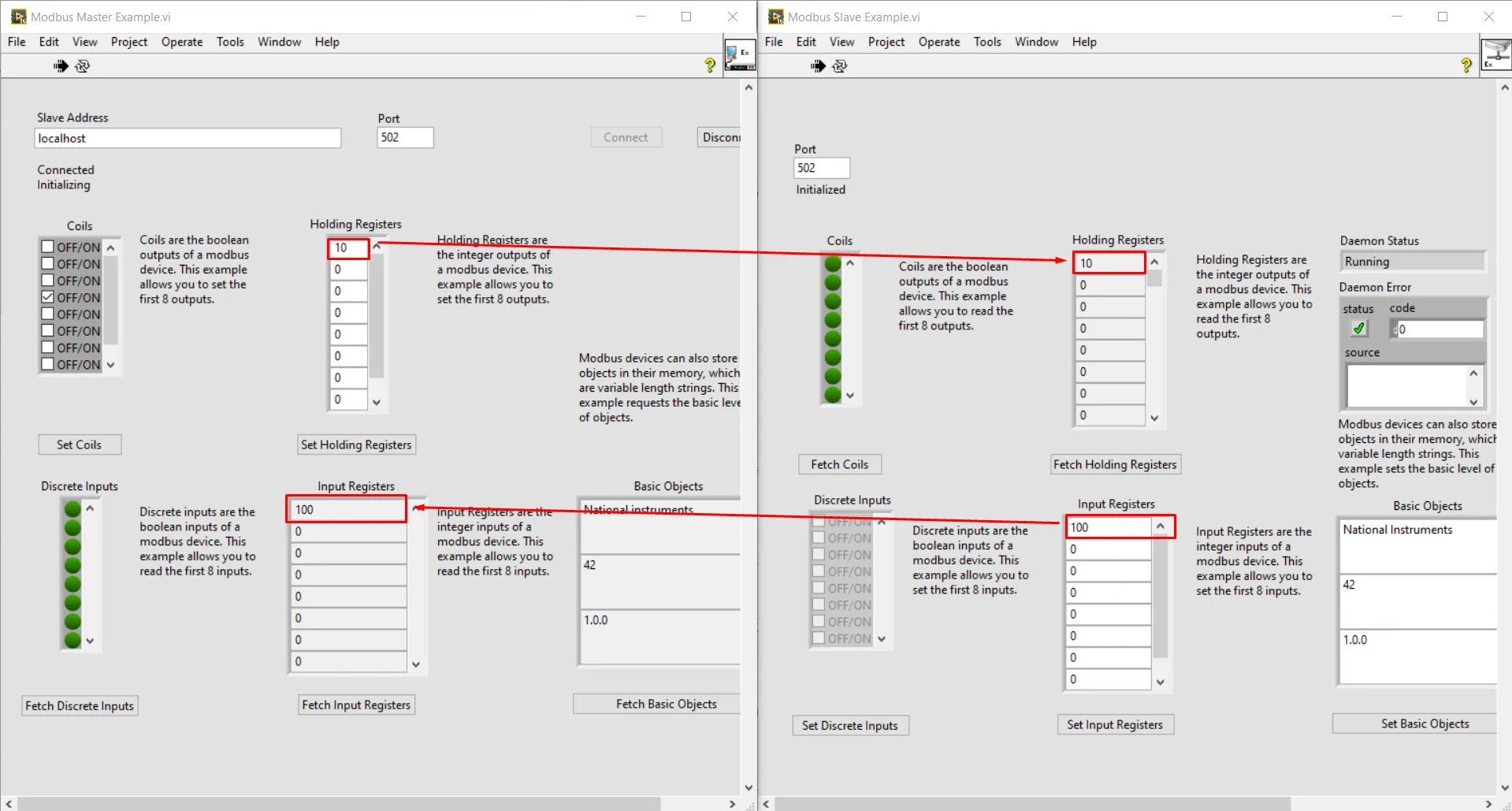This screenshot has height=811, width=1512.
Task: Open the File menu in Modbus Slave window
Action: (774, 42)
